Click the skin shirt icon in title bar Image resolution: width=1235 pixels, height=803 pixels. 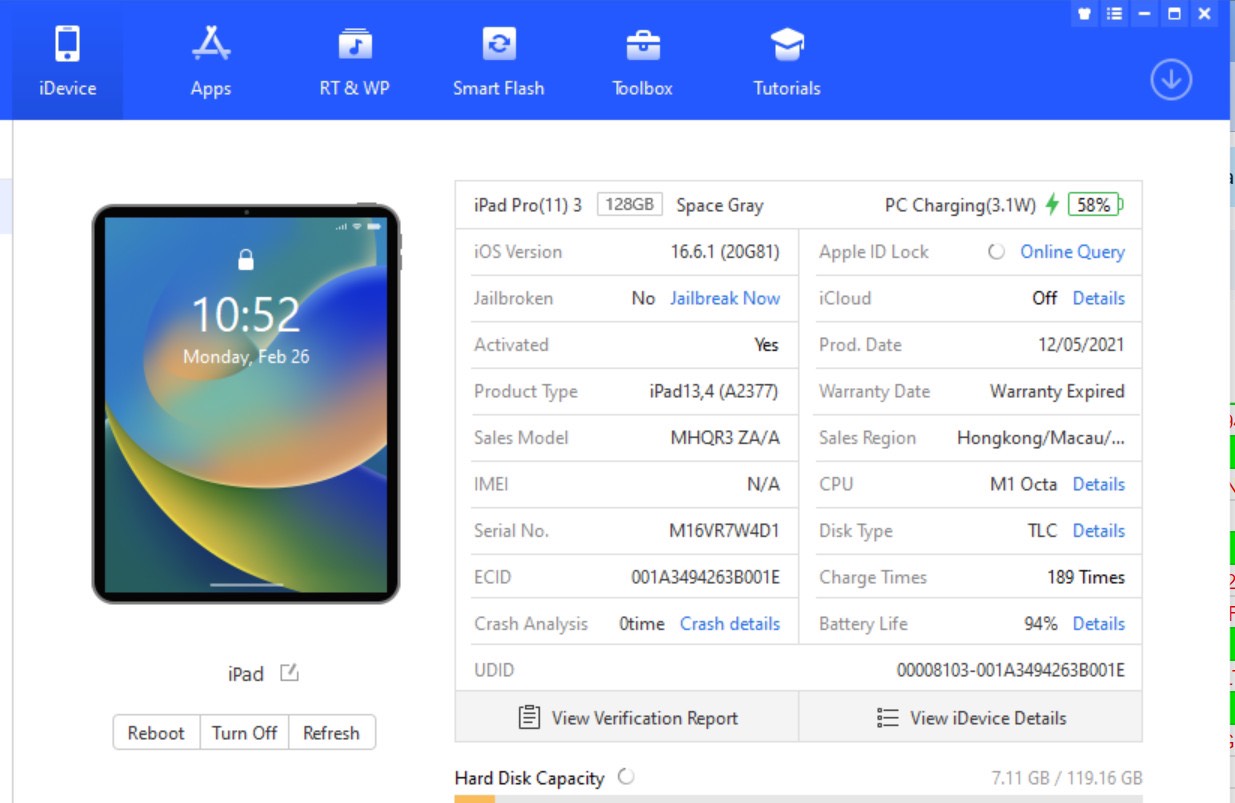coord(1084,14)
